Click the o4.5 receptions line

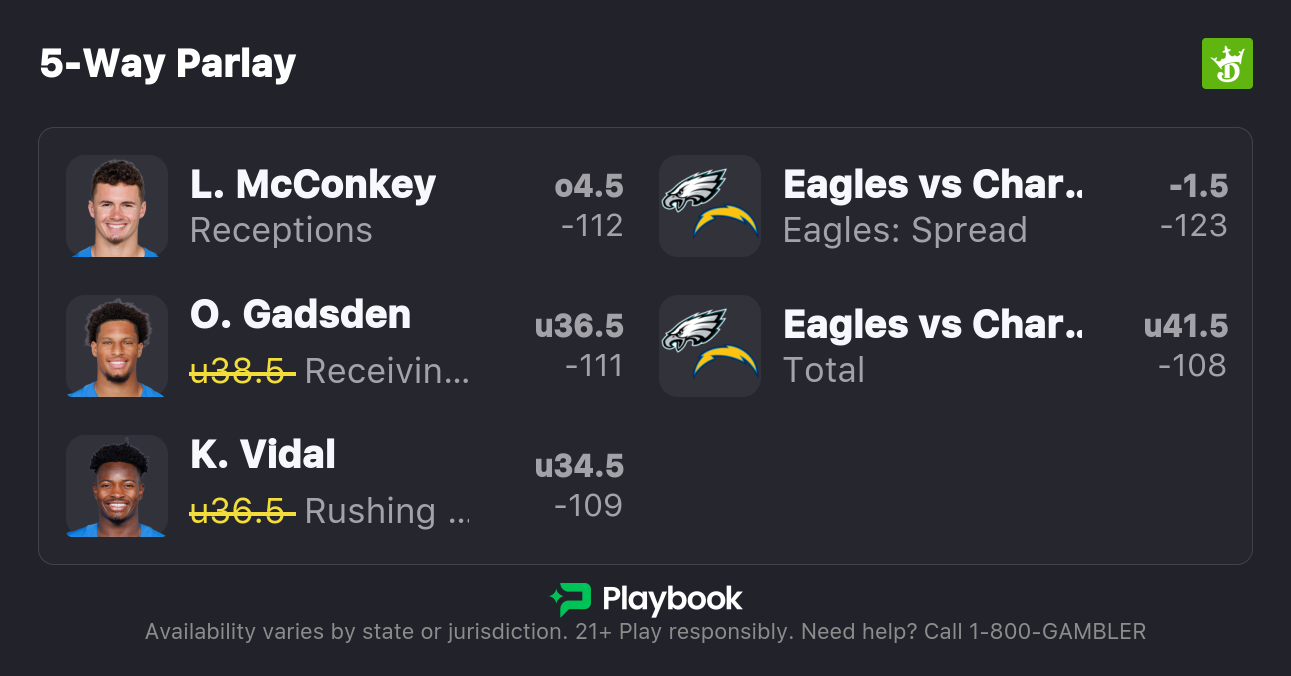589,186
